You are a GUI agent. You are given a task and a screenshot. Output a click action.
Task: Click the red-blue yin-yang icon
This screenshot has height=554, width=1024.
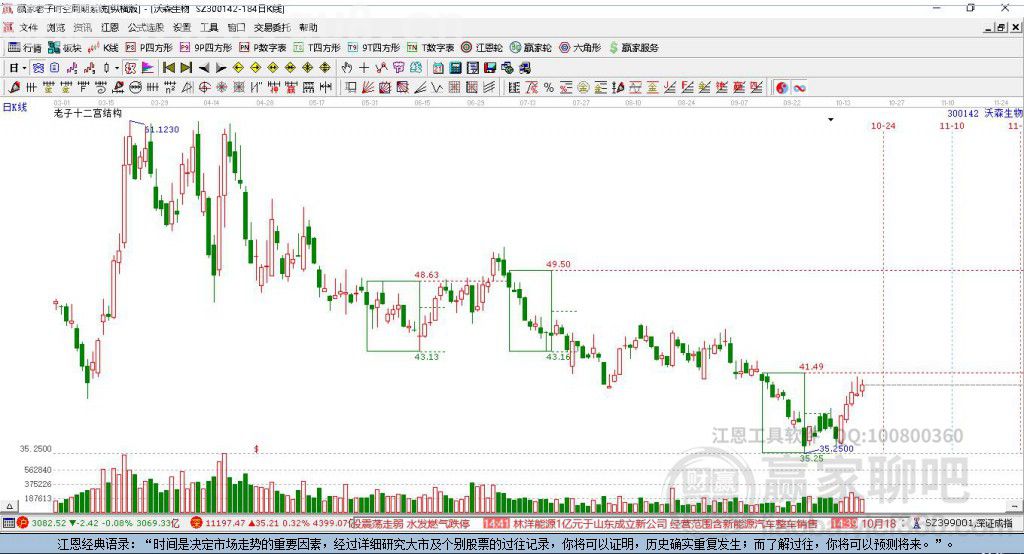(x=782, y=88)
